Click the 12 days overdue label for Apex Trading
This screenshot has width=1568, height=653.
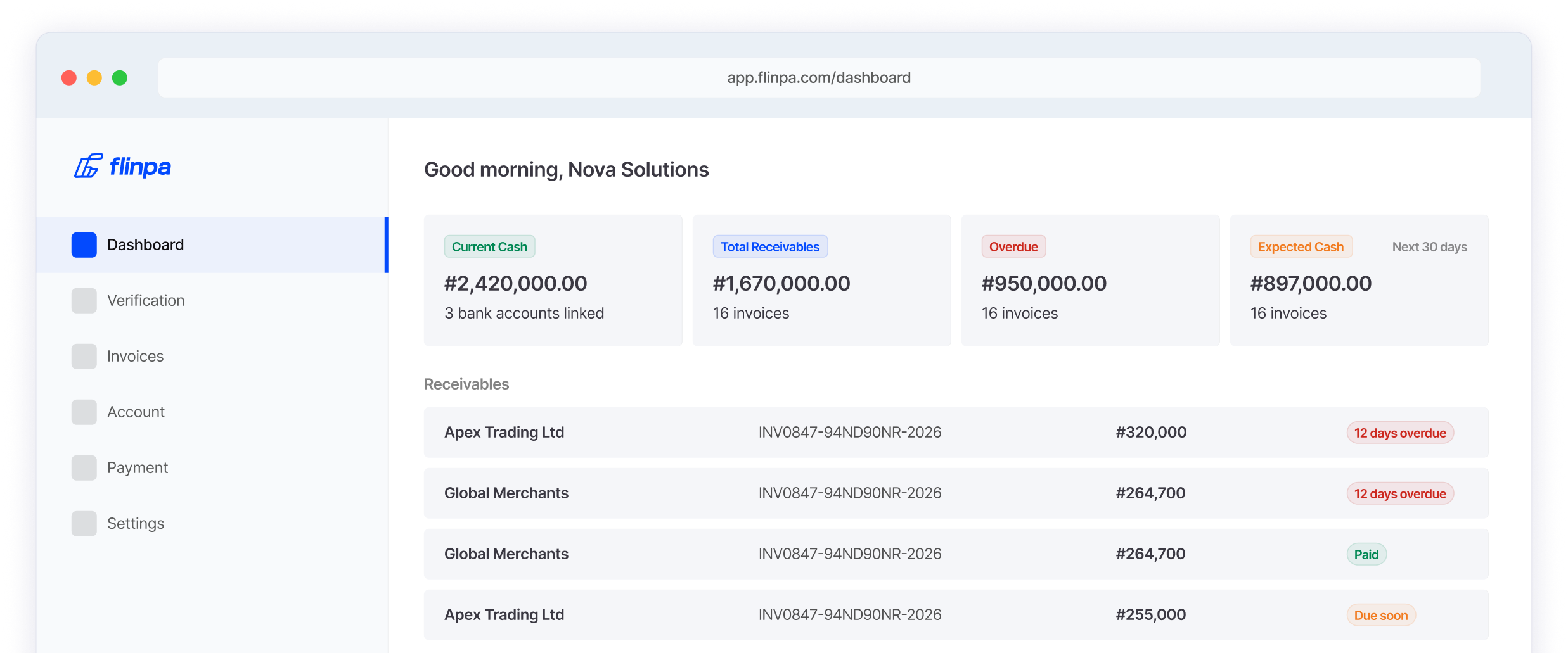point(1400,433)
